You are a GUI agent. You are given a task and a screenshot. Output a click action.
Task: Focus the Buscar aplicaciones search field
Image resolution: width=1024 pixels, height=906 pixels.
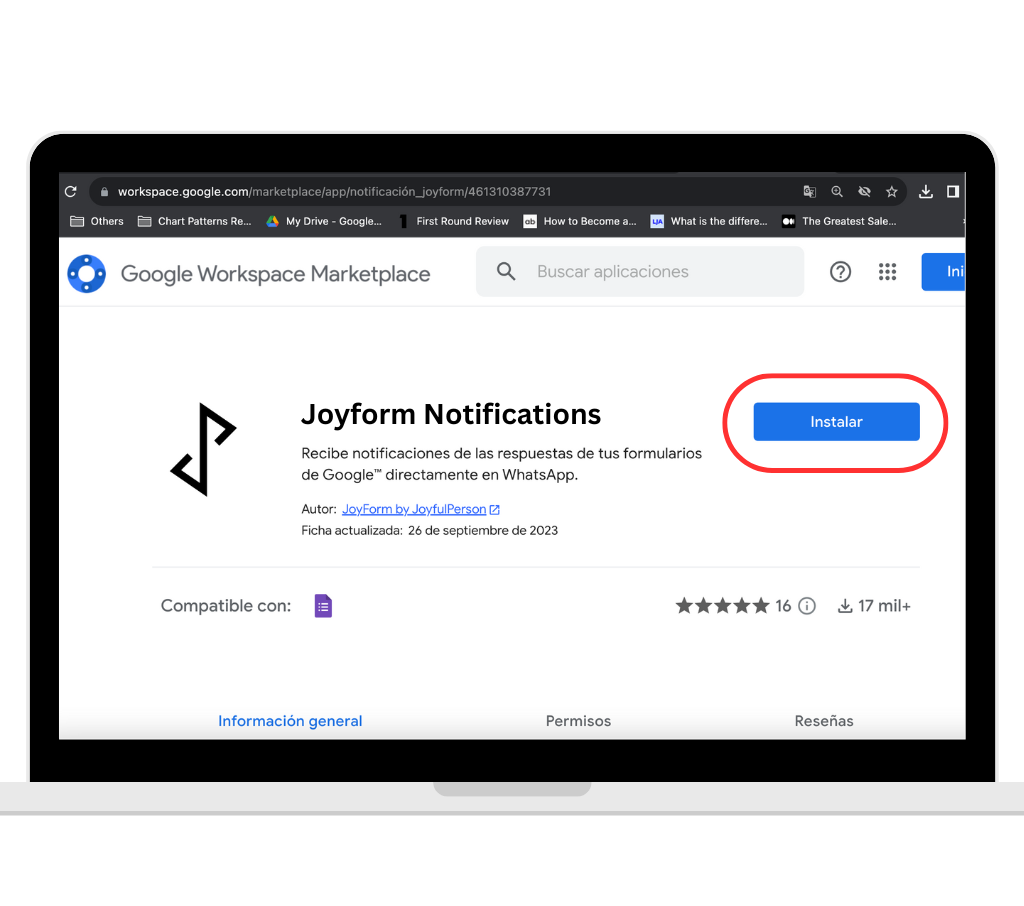click(x=640, y=271)
